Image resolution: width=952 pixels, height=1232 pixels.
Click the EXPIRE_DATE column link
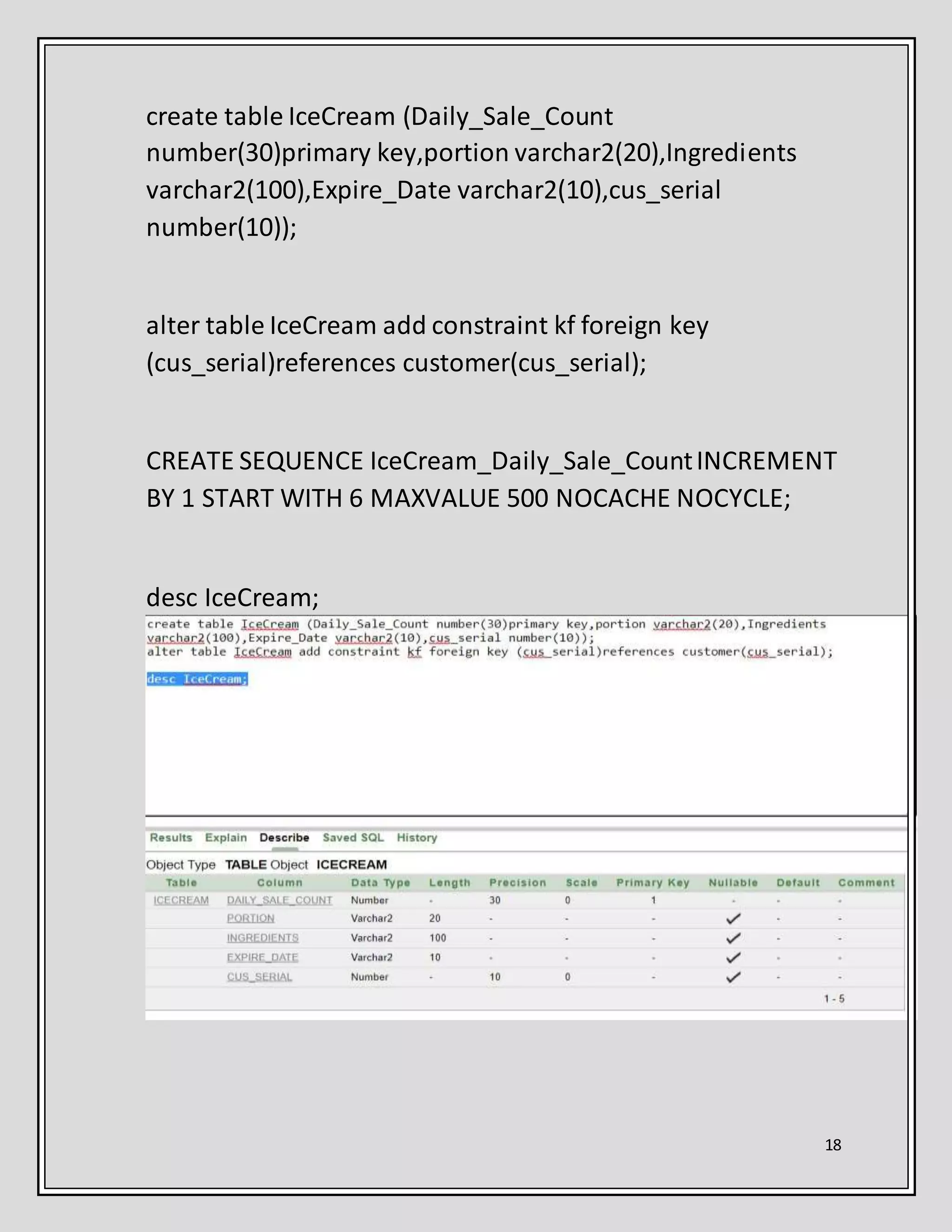tap(263, 957)
